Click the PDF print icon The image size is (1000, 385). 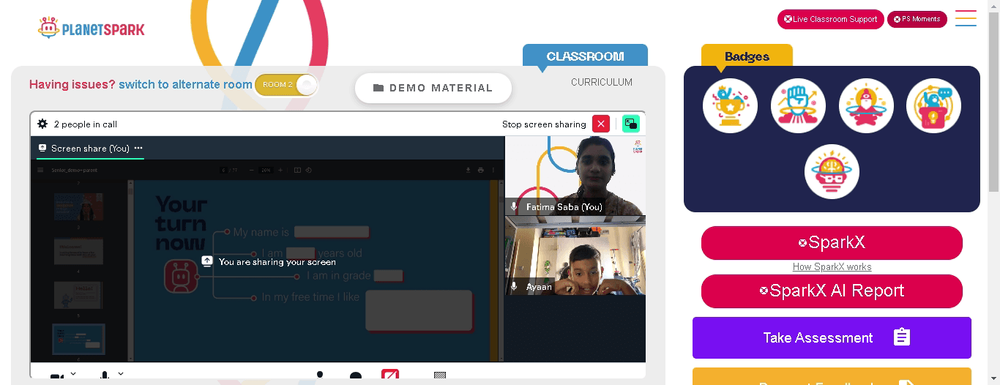pos(480,170)
